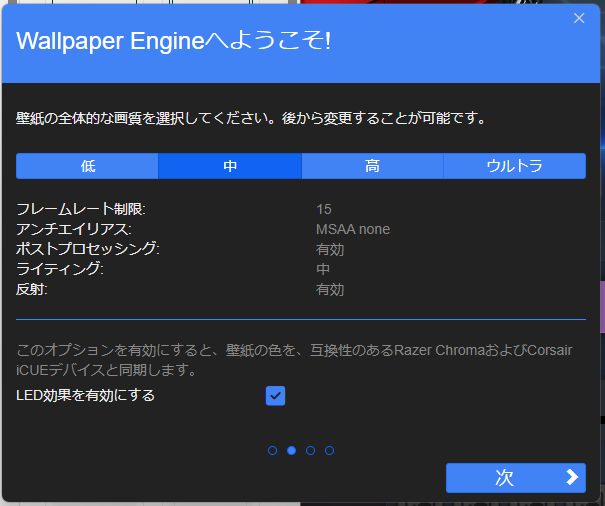Click the Wallpaper Engineへようこそ title
The image size is (605, 506).
tap(173, 41)
